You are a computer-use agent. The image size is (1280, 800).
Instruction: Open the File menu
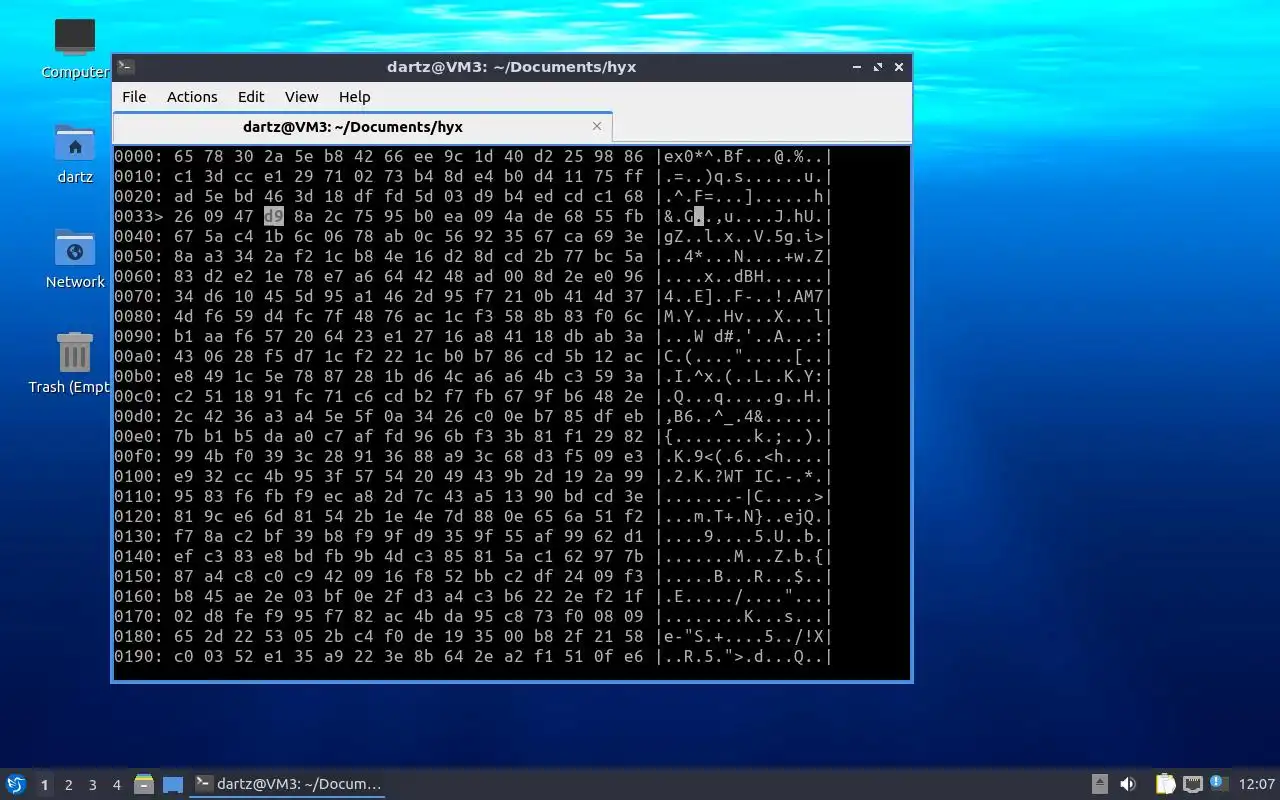pyautogui.click(x=134, y=97)
